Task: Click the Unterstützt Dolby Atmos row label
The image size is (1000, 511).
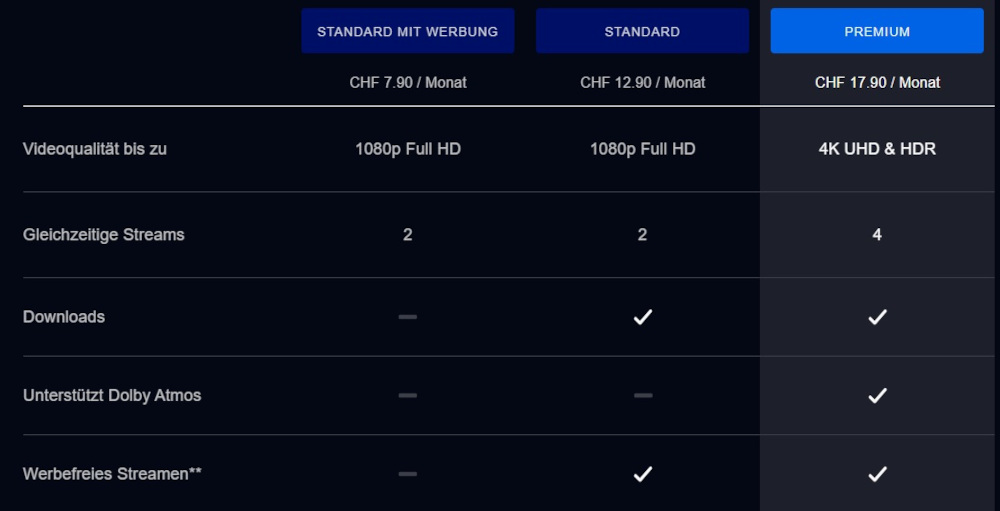Action: click(x=112, y=395)
